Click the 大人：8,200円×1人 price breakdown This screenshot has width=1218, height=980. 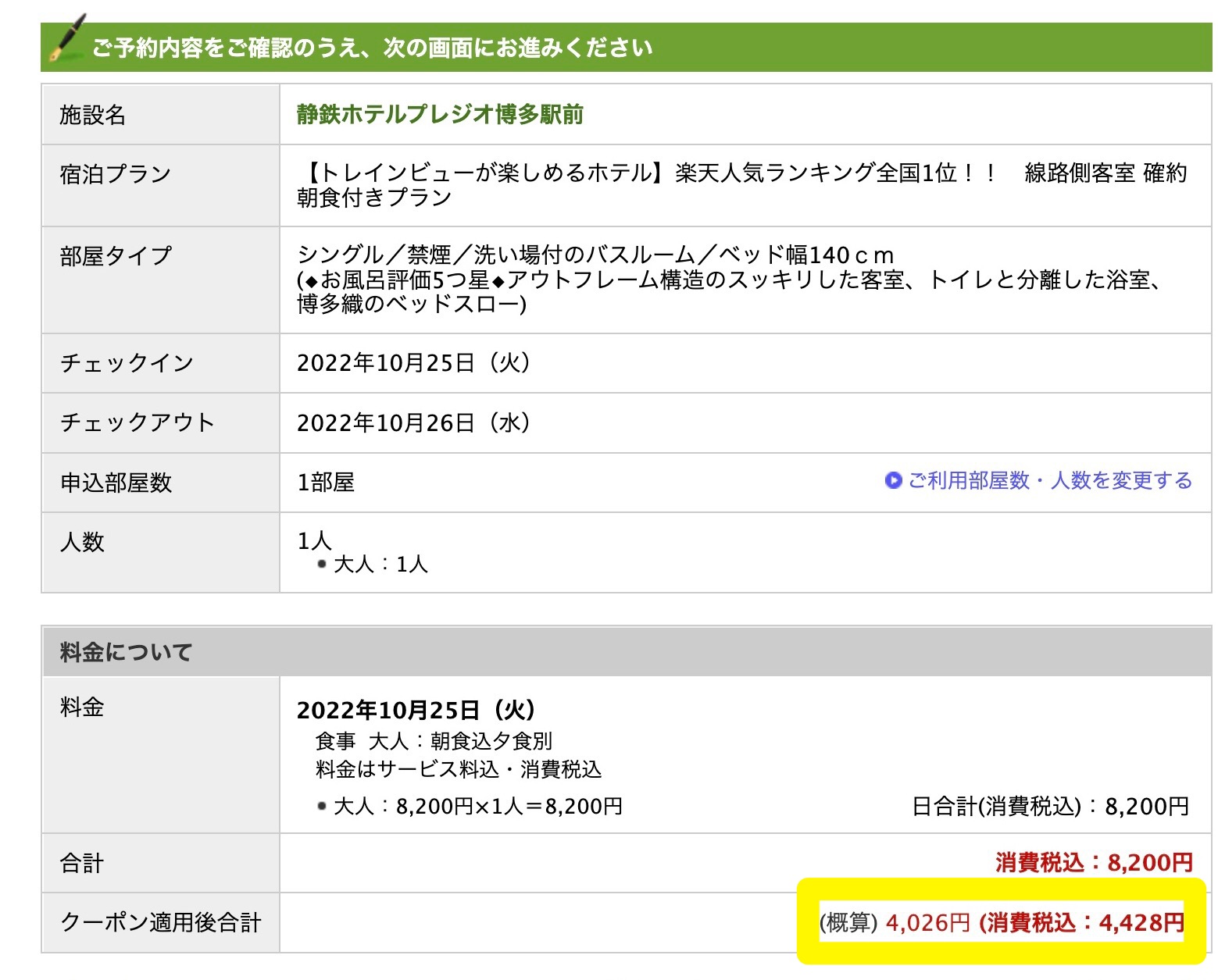(477, 806)
